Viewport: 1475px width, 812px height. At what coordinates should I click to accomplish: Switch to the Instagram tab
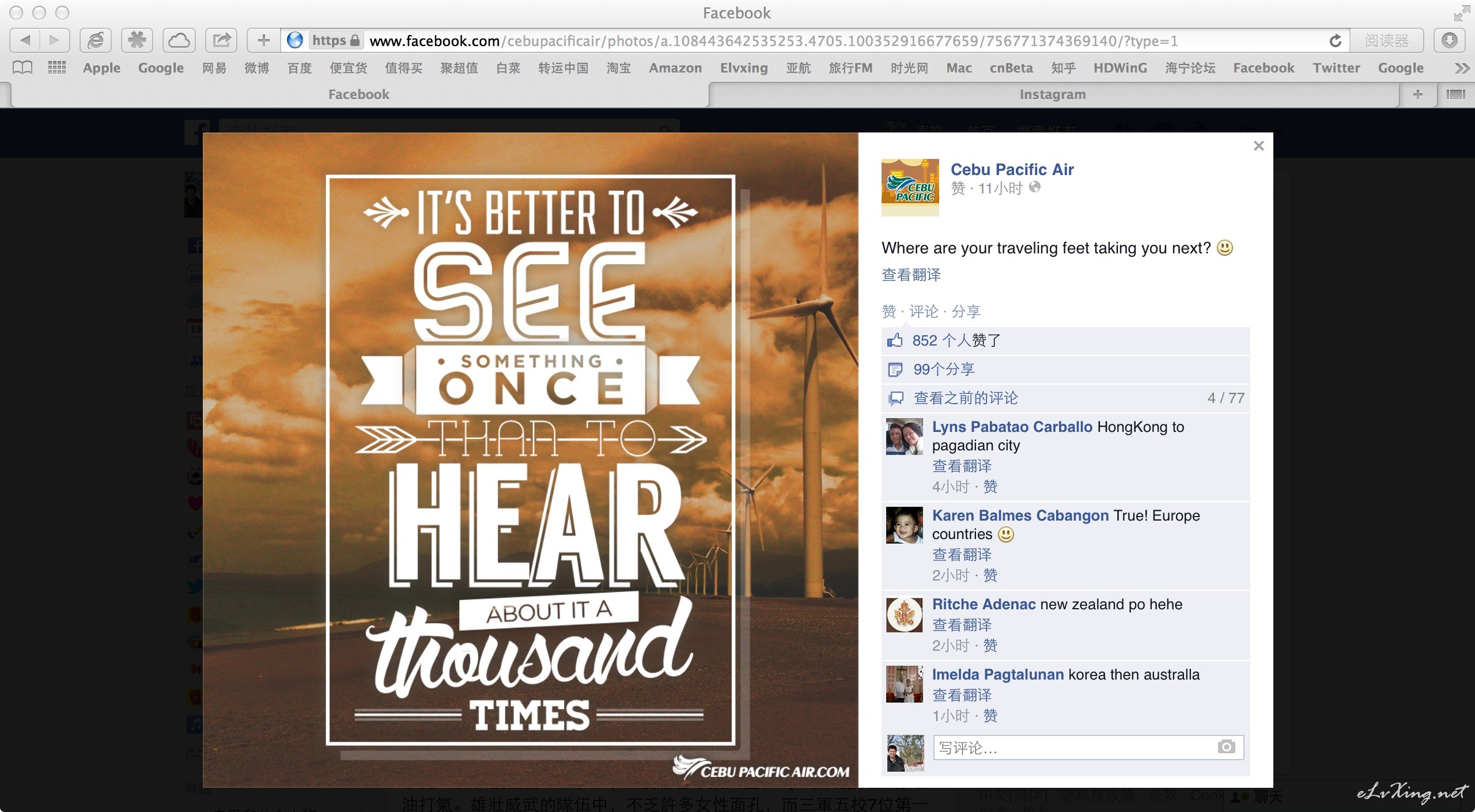(x=1053, y=94)
